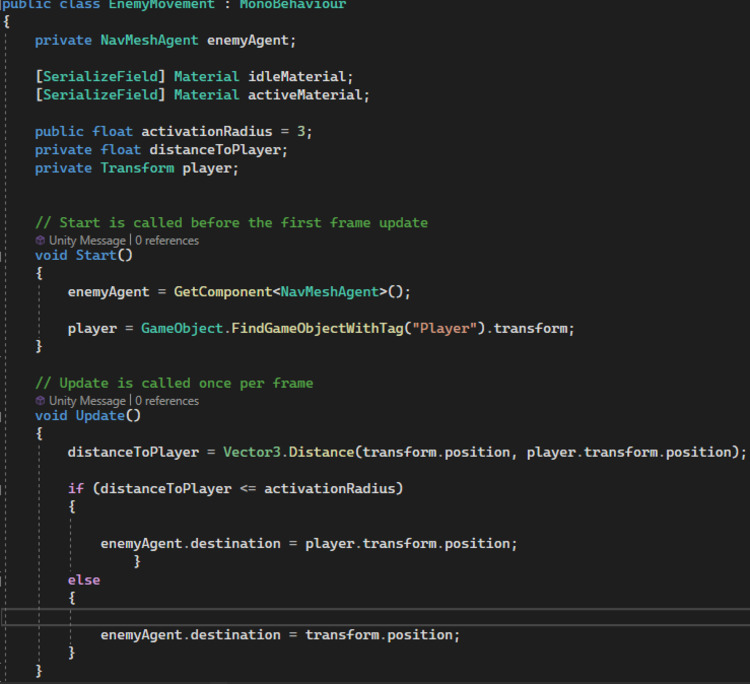Click activationRadius inside the if condition
The width and height of the screenshot is (750, 684).
(330, 489)
